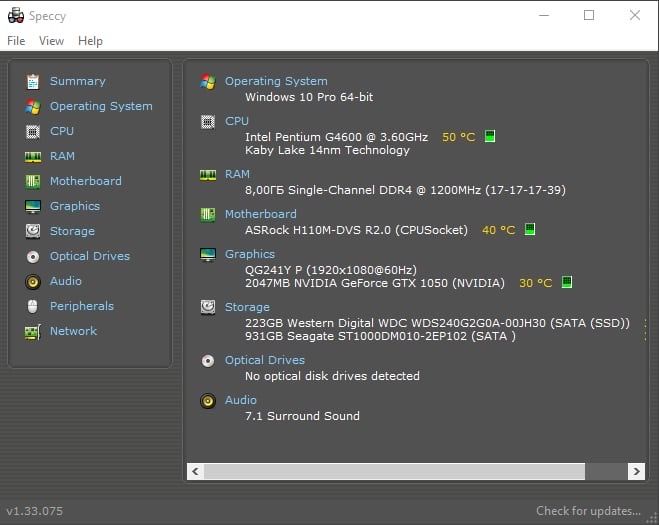The height and width of the screenshot is (525, 659).
Task: Click the CPU temperature 50 °C value
Action: [x=459, y=137]
